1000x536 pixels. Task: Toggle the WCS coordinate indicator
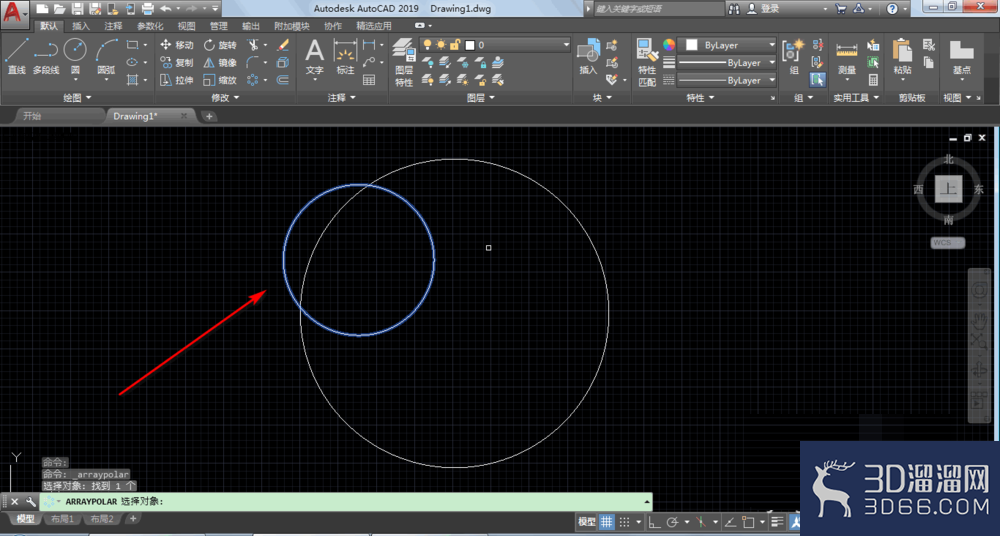click(x=947, y=242)
